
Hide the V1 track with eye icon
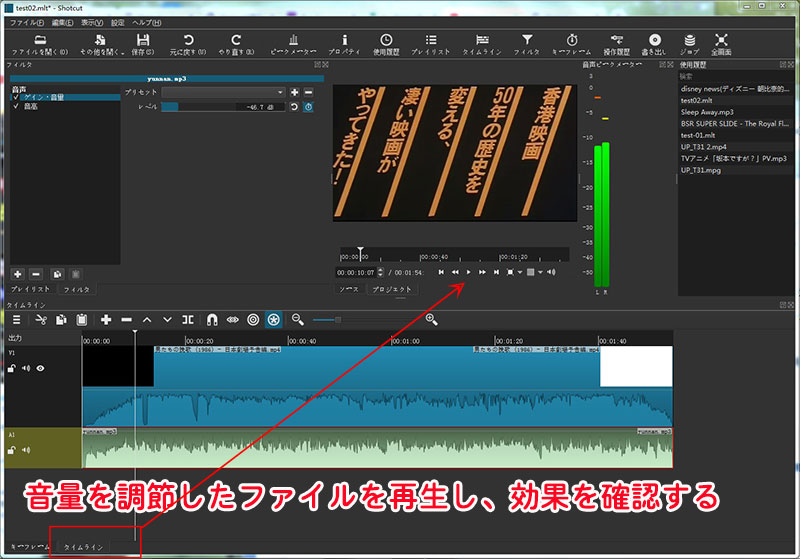tap(40, 368)
